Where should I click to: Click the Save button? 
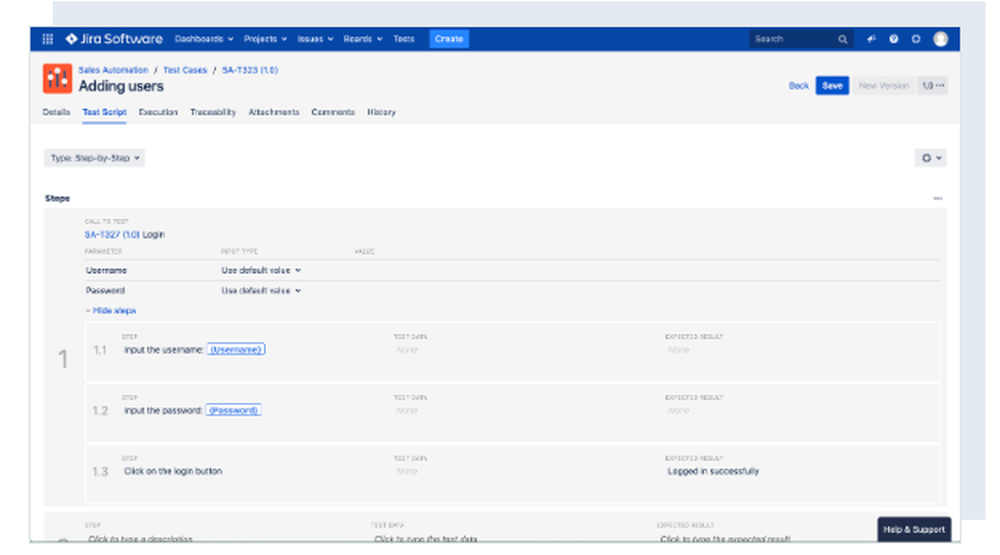pos(832,85)
